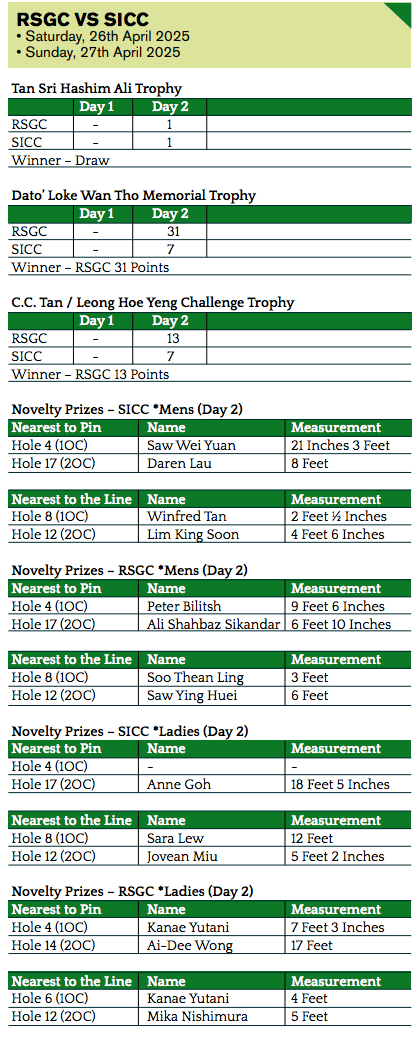Click Winner – Draw result line
The width and height of the screenshot is (418, 1044).
tap(61, 160)
